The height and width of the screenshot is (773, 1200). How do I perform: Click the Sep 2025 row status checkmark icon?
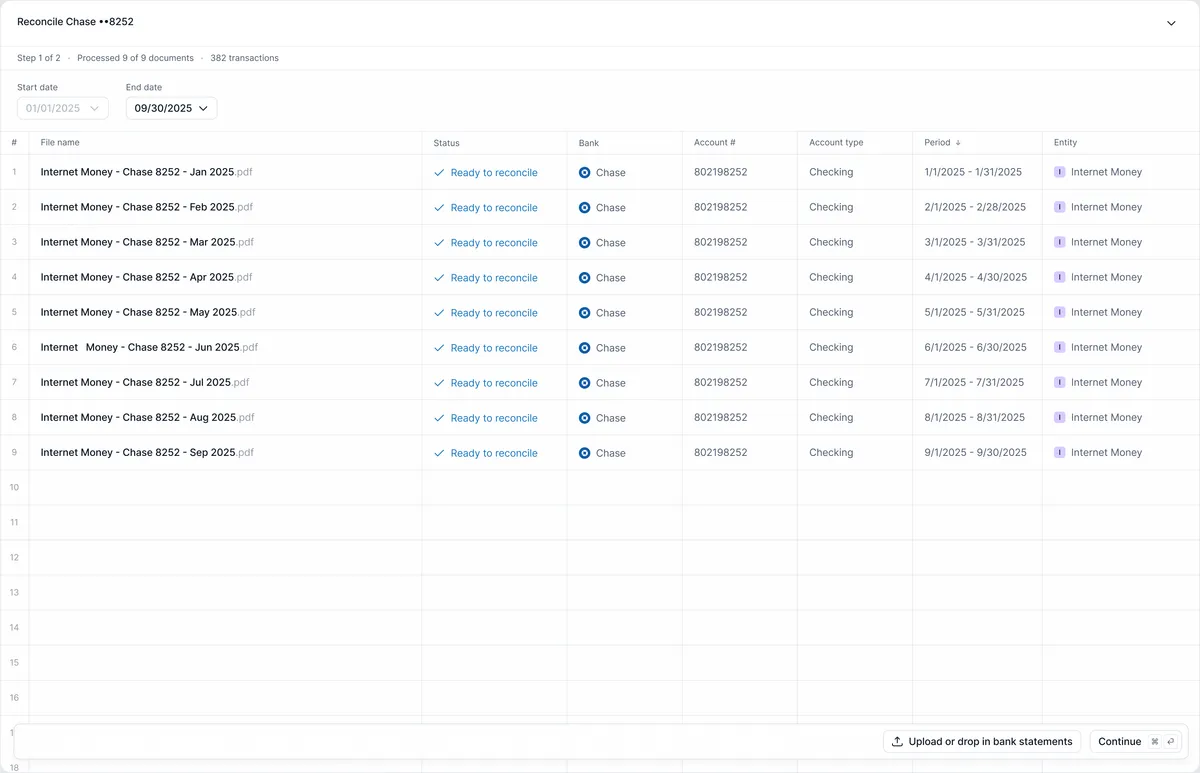click(x=439, y=452)
